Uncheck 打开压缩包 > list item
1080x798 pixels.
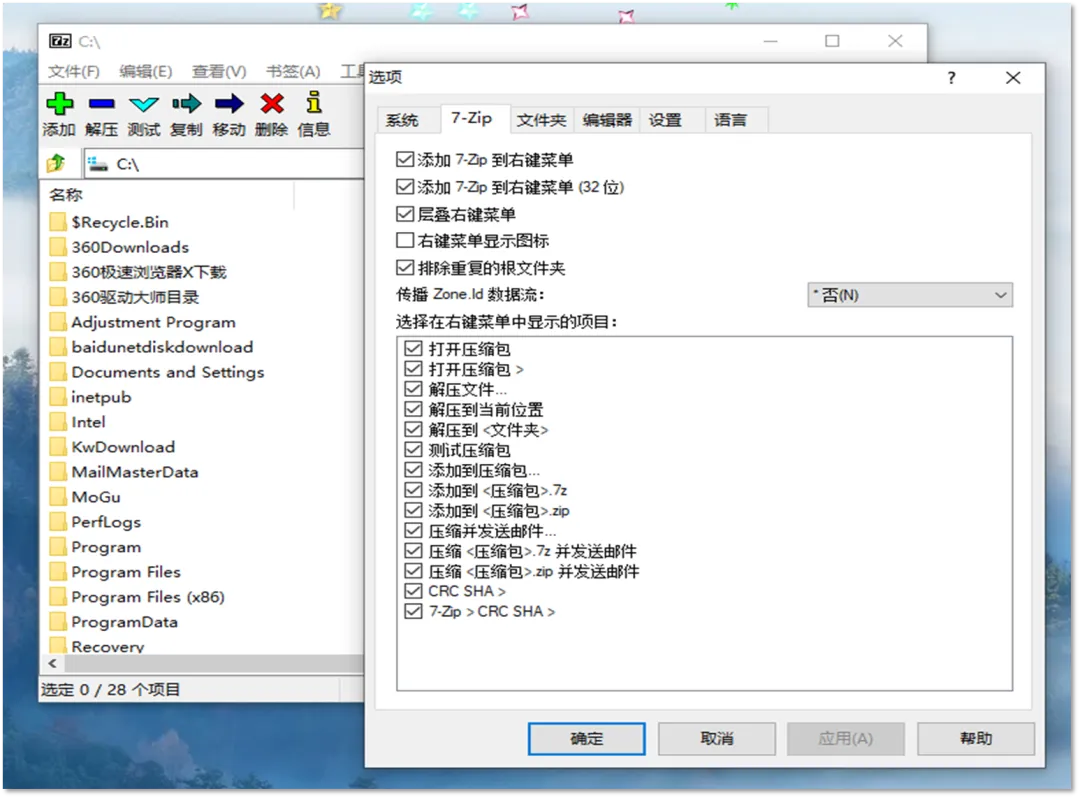click(413, 369)
